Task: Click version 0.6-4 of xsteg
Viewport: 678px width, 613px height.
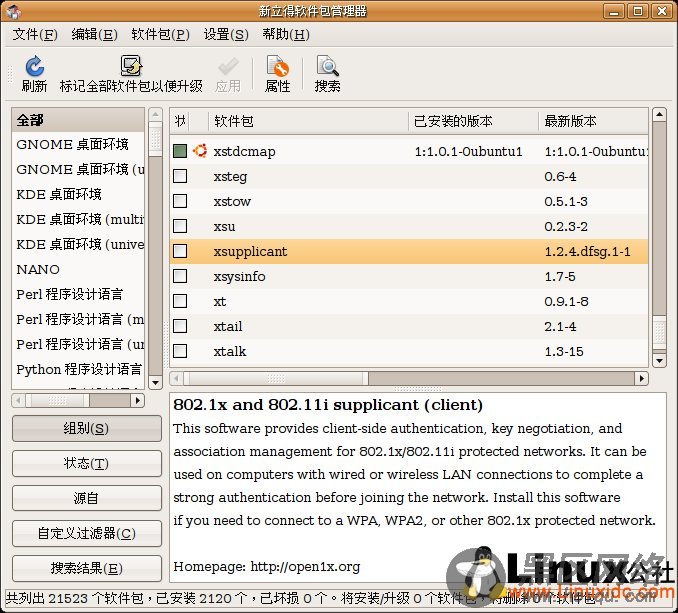Action: coord(560,176)
